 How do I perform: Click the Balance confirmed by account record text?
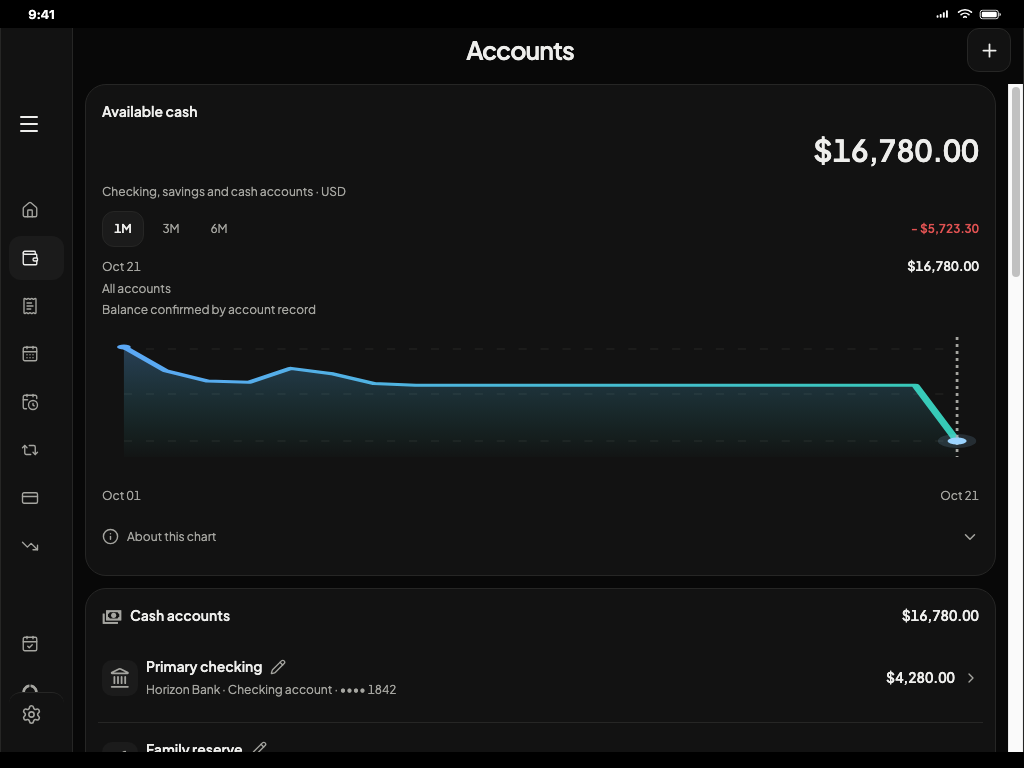209,310
